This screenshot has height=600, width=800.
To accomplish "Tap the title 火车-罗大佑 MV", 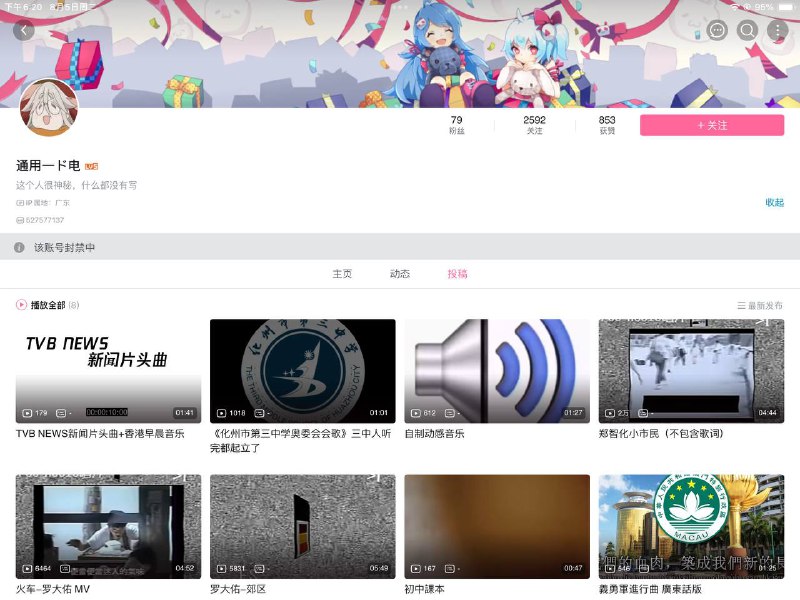I will coord(53,589).
